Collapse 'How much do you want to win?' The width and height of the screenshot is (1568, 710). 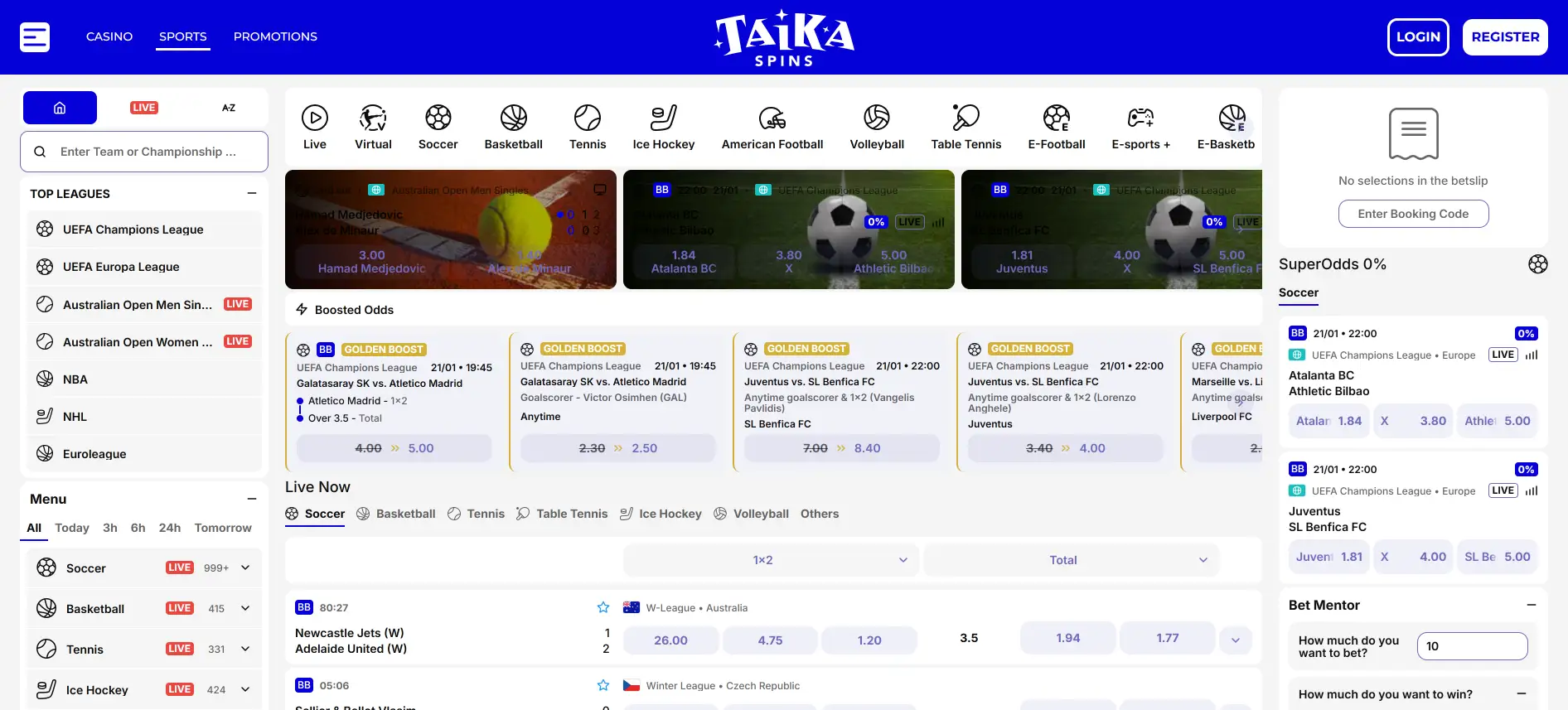point(1522,694)
